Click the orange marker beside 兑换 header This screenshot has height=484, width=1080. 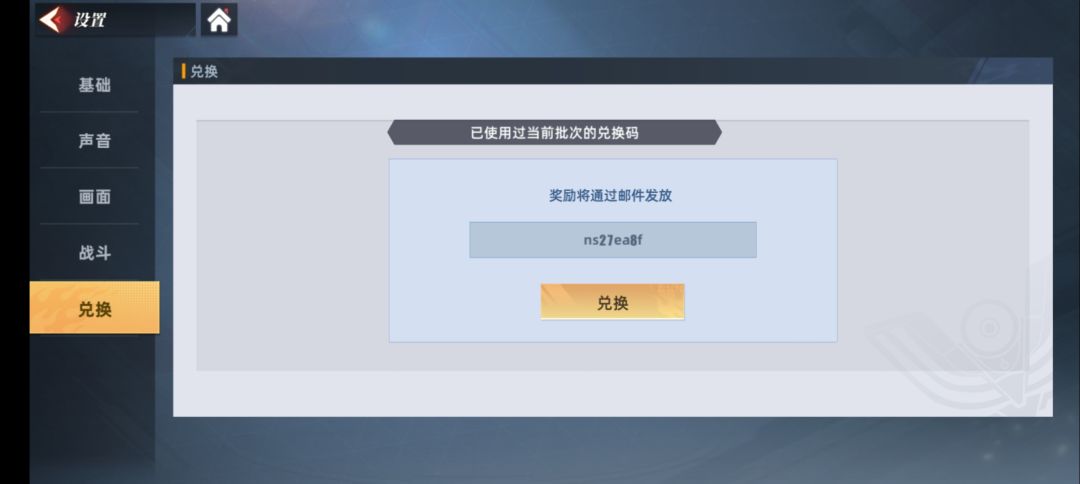point(184,72)
